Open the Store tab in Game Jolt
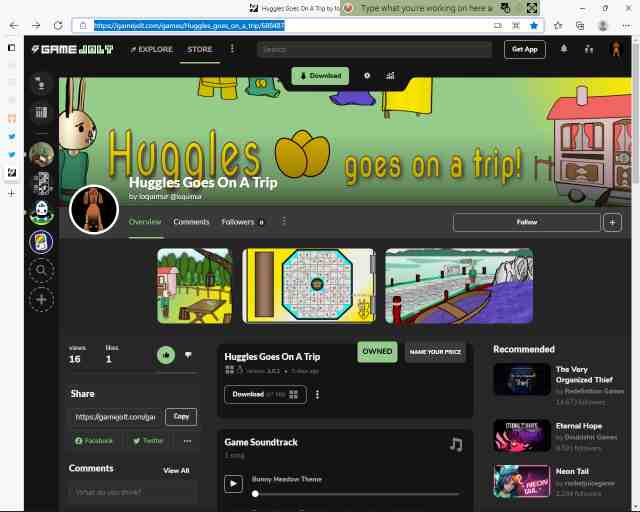Screen dimensions: 640x512 coord(200,49)
